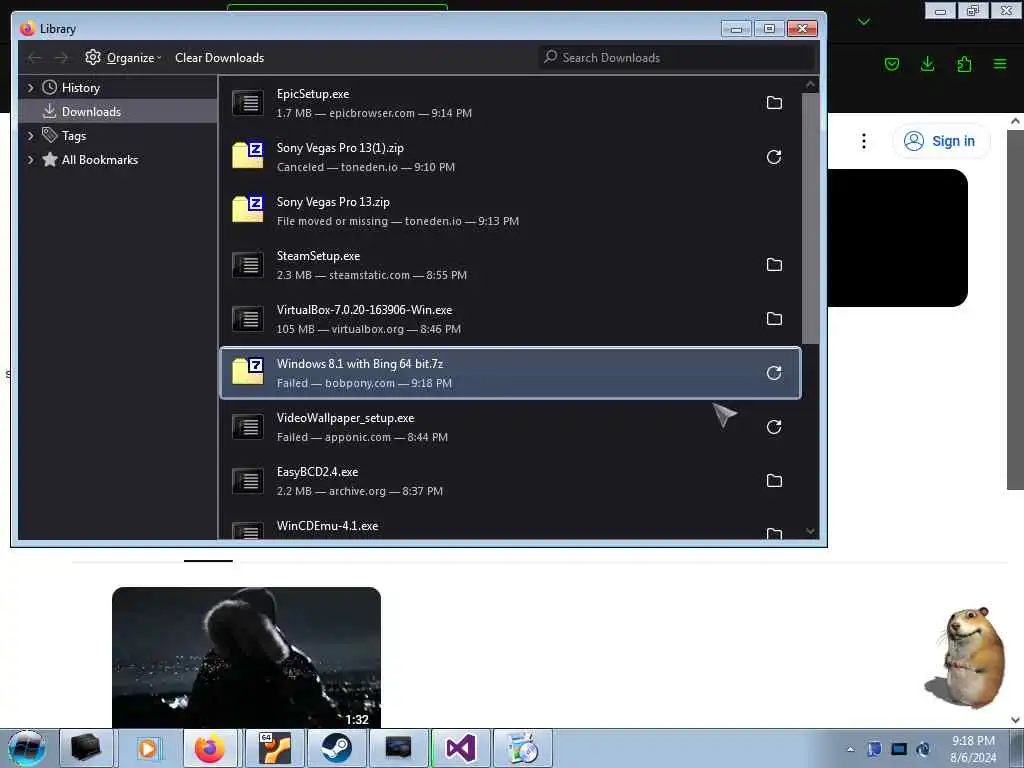Open Visual Studio from the taskbar
This screenshot has height=768, width=1024.
460,748
